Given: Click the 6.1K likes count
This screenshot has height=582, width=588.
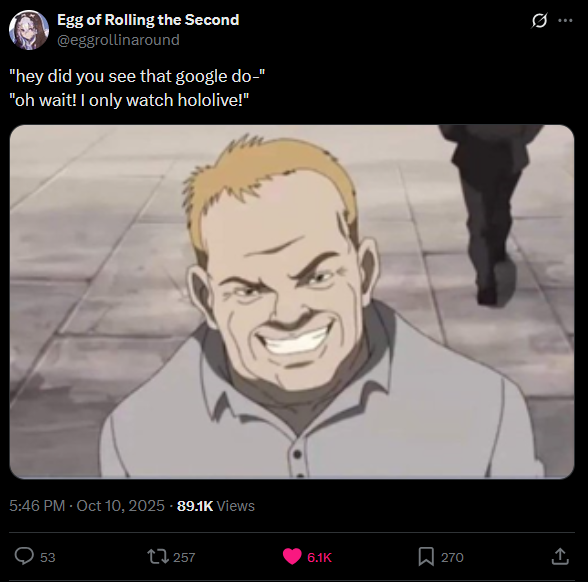Looking at the screenshot, I should click(320, 557).
